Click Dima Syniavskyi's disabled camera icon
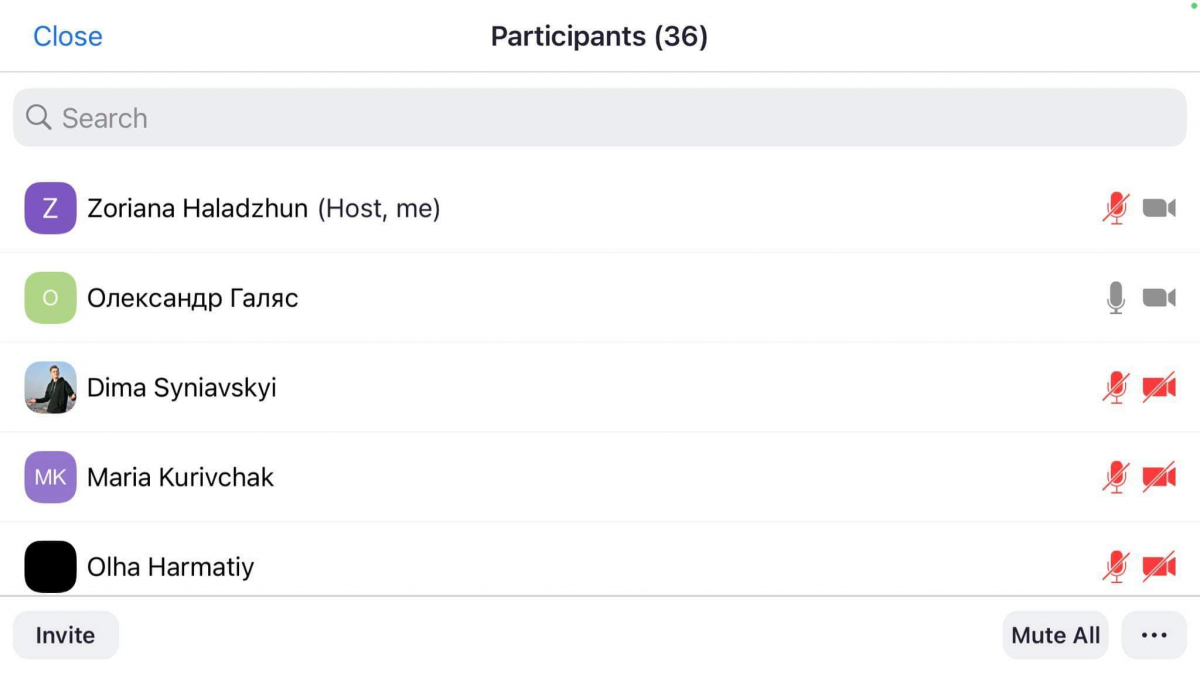 pos(1159,387)
